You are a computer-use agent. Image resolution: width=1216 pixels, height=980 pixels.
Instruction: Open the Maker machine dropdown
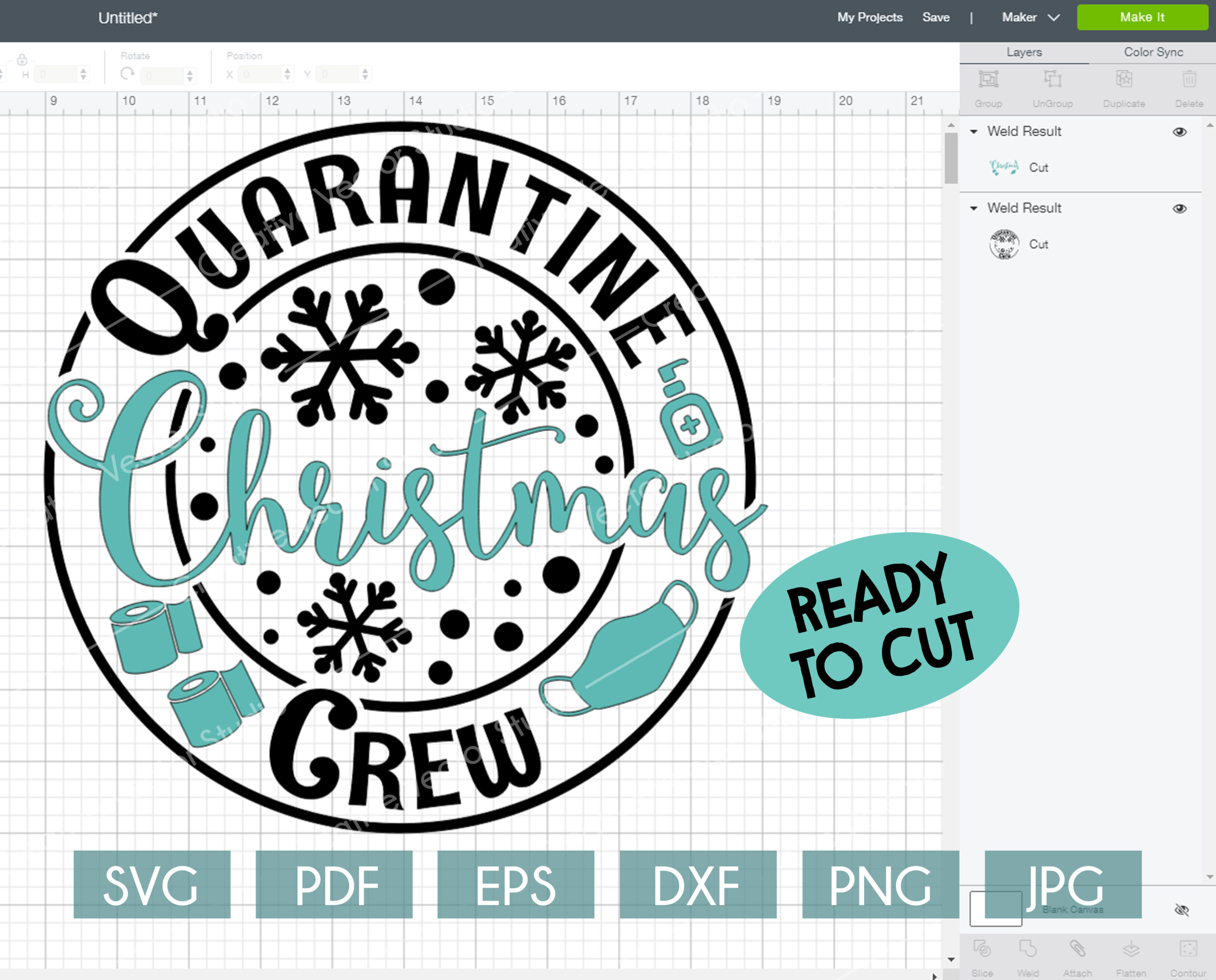1031,18
